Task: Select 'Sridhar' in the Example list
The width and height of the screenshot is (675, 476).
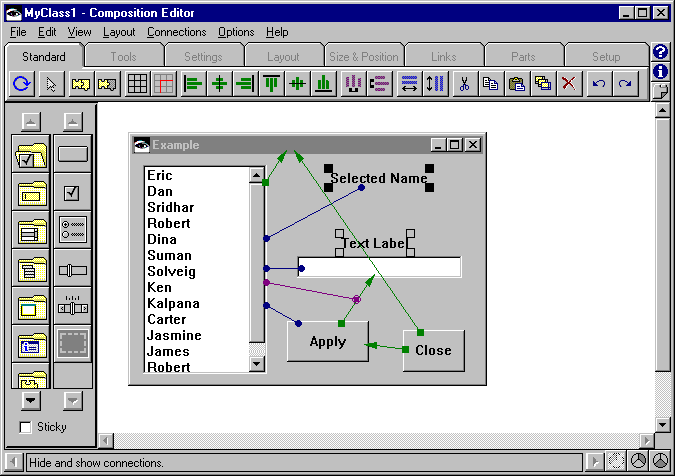Action: pyautogui.click(x=170, y=207)
